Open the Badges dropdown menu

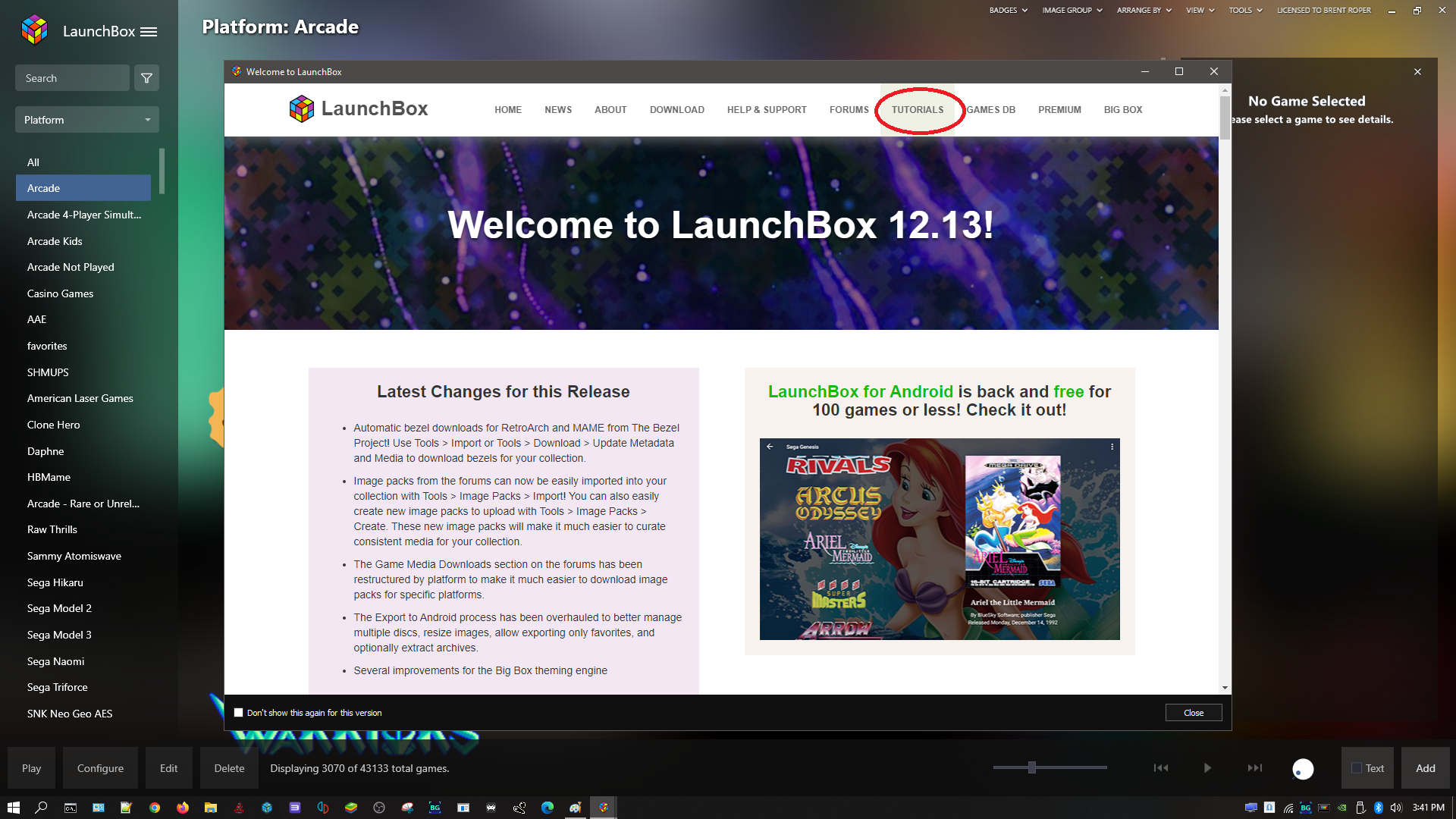tap(1008, 10)
